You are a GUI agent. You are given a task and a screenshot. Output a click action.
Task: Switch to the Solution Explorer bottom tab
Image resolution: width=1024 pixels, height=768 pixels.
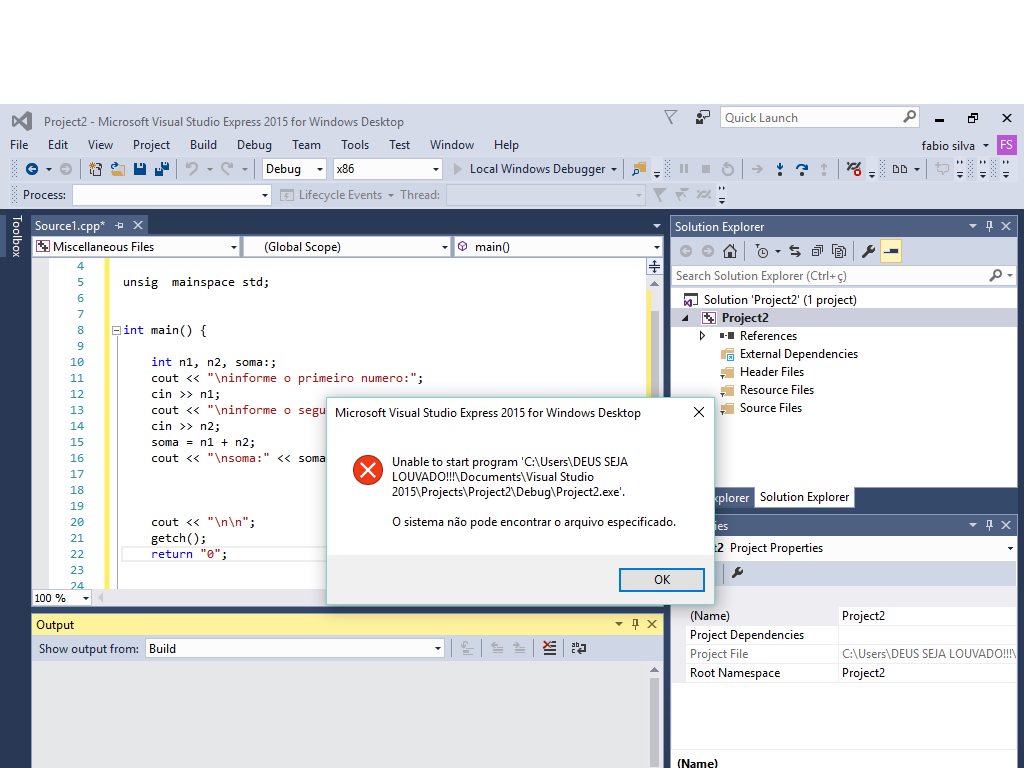(804, 497)
